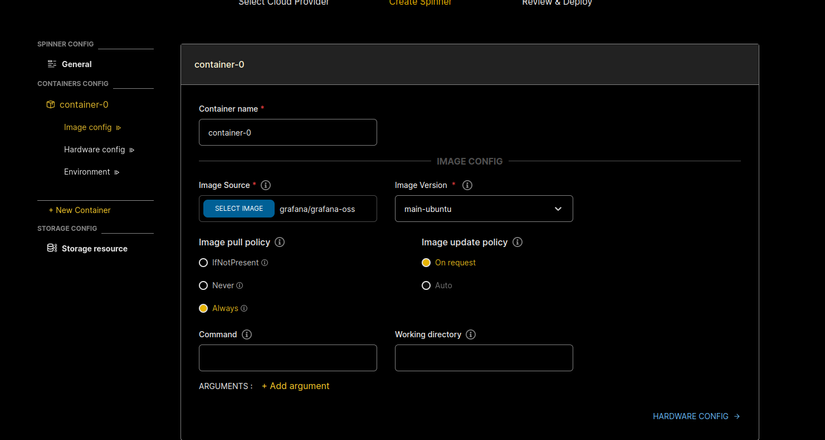Screen dimensions: 825x440
Task: Proceed to HARDWARE CONFIG
Action: [697, 416]
